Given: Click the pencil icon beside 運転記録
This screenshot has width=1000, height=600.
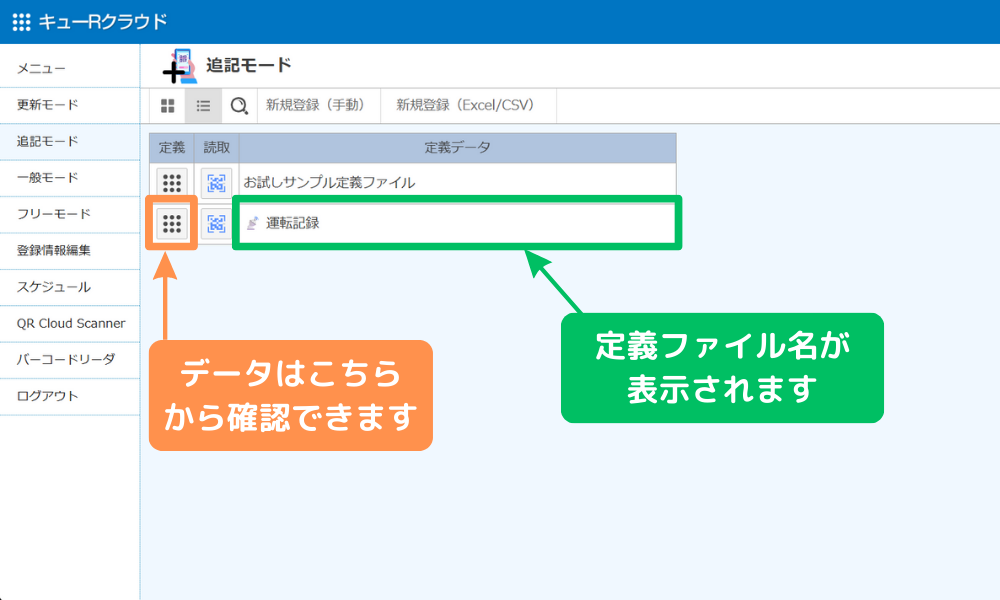Looking at the screenshot, I should click(x=253, y=223).
